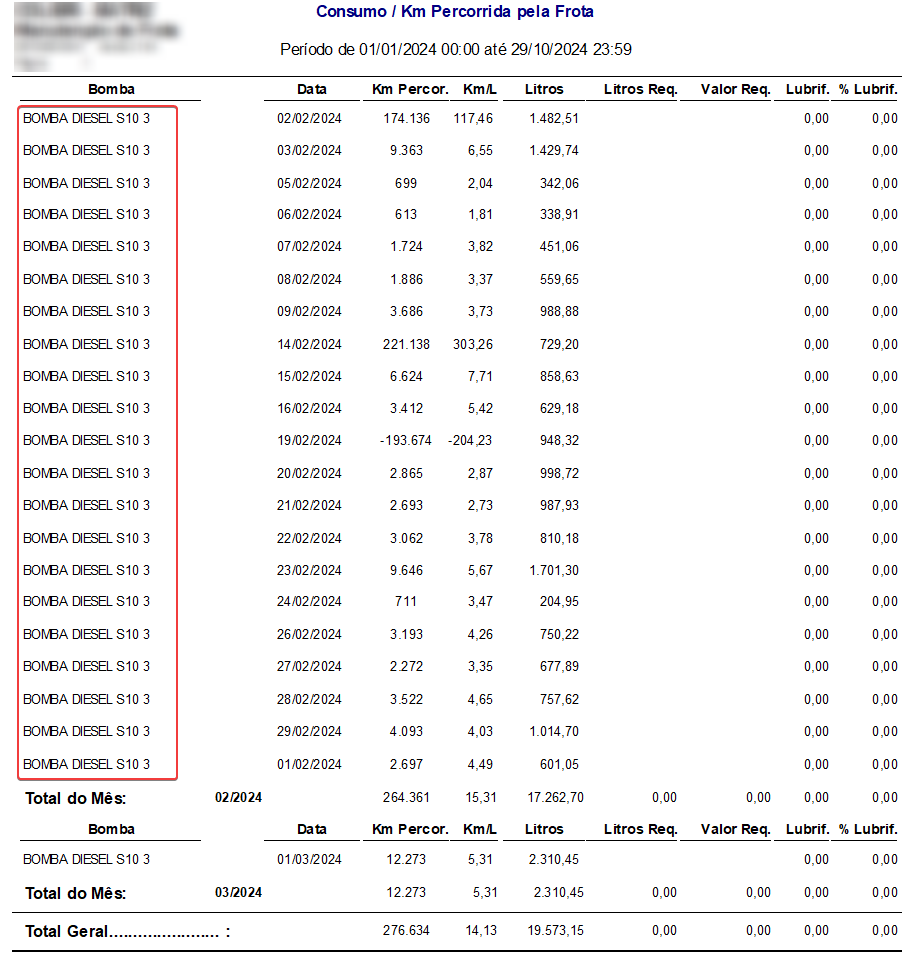Select date cell 29/02/2024
This screenshot has height=961, width=920.
point(309,732)
